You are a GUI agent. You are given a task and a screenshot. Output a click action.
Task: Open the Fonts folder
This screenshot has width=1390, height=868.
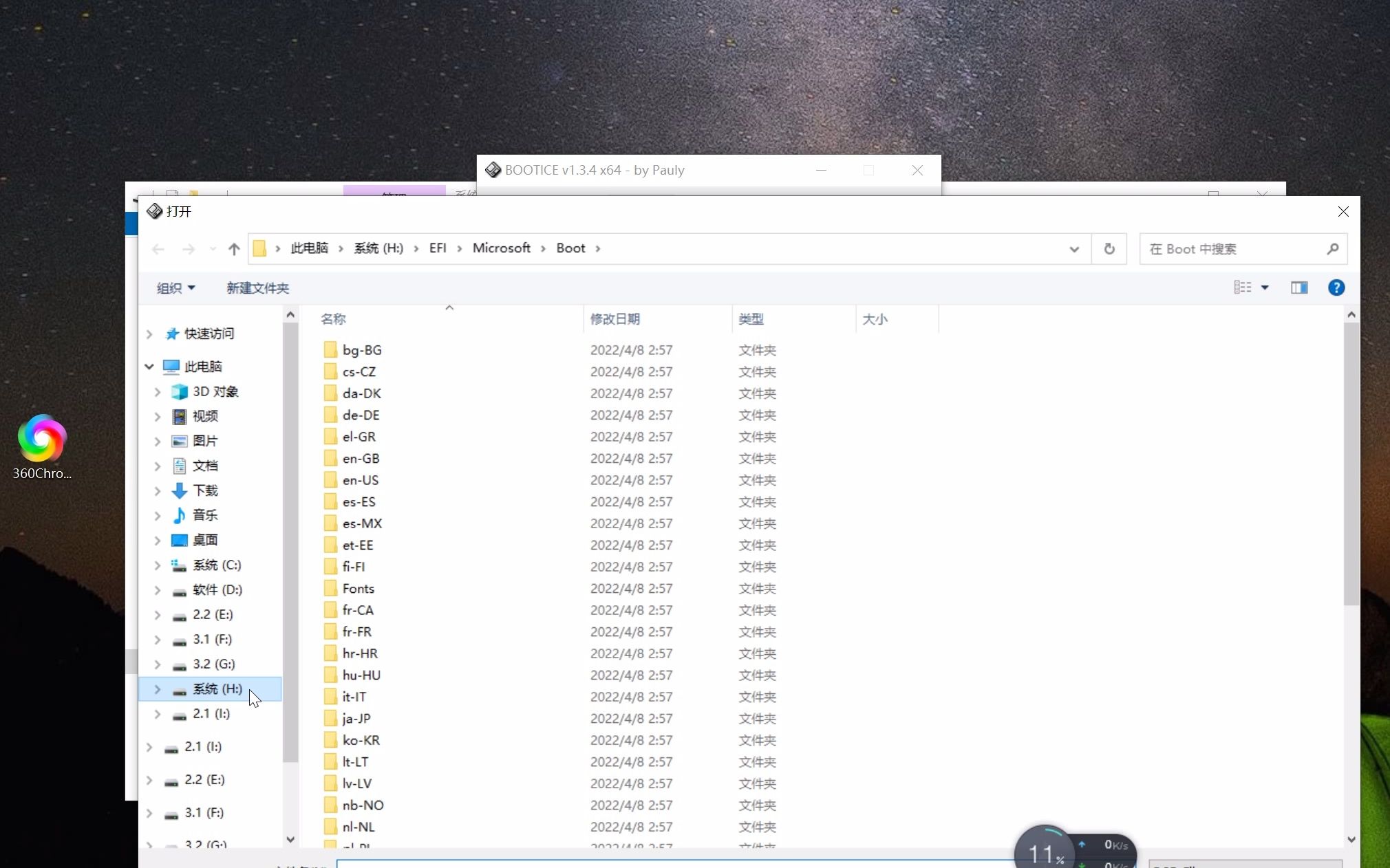point(358,589)
